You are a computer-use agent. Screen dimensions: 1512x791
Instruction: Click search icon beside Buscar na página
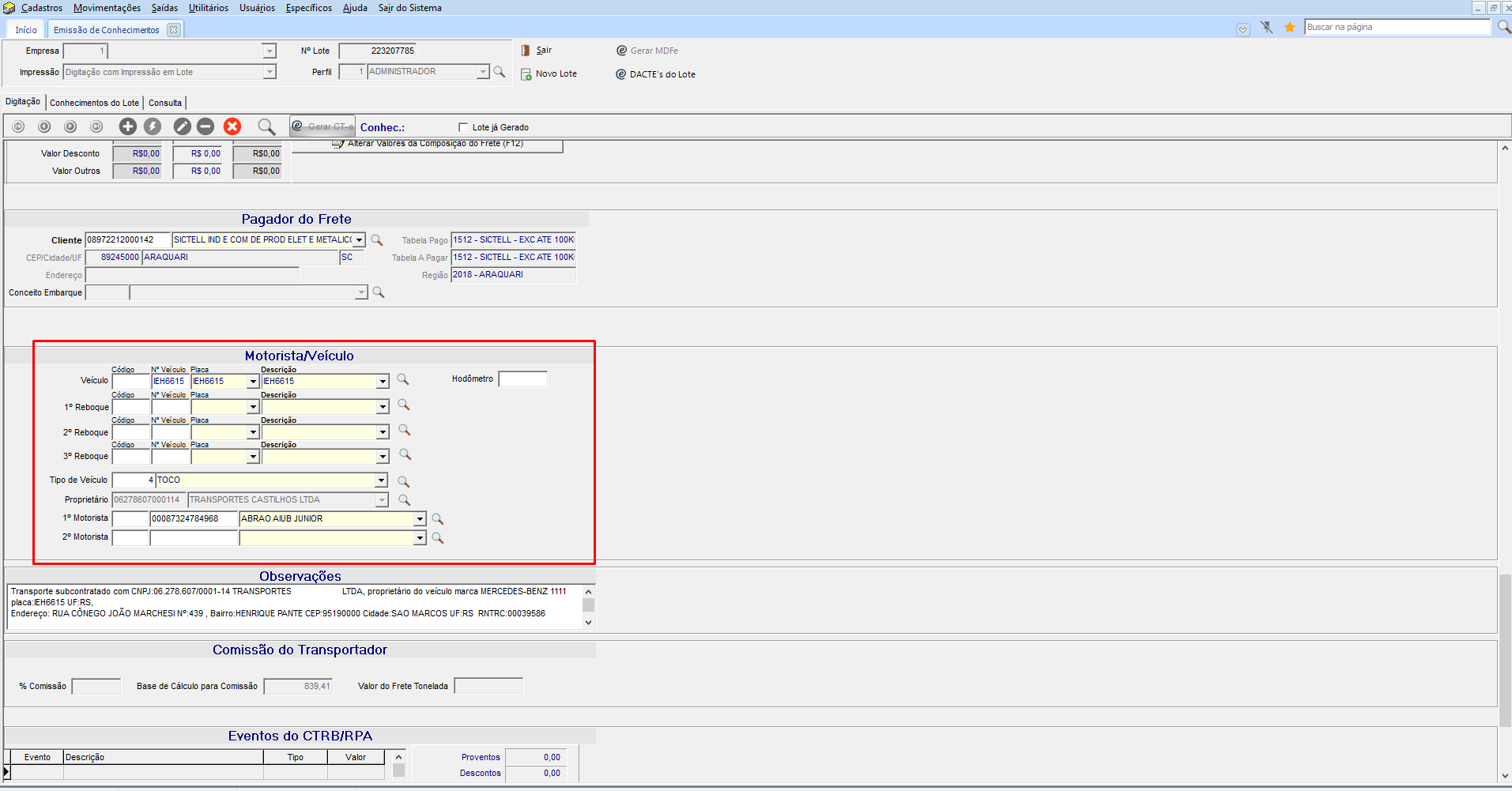1504,28
